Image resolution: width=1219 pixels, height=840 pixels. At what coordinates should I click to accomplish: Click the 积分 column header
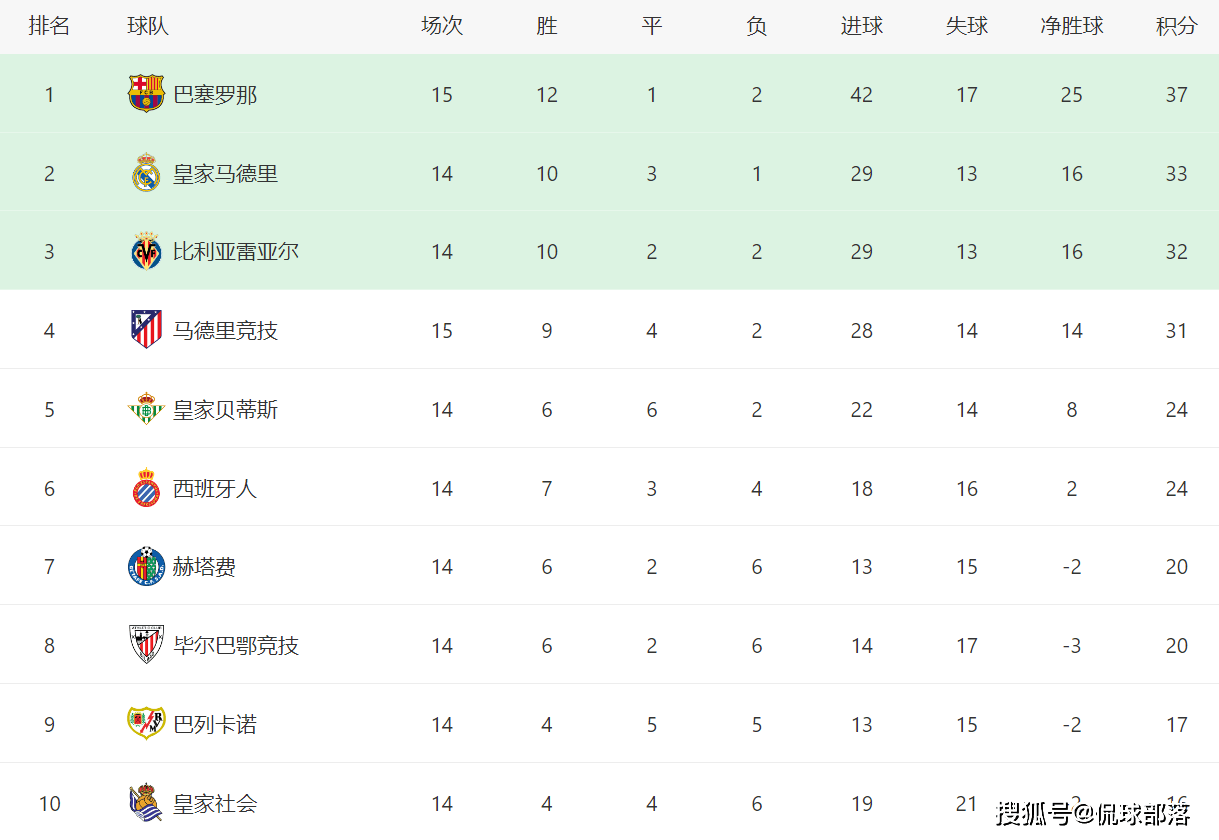coord(1176,26)
